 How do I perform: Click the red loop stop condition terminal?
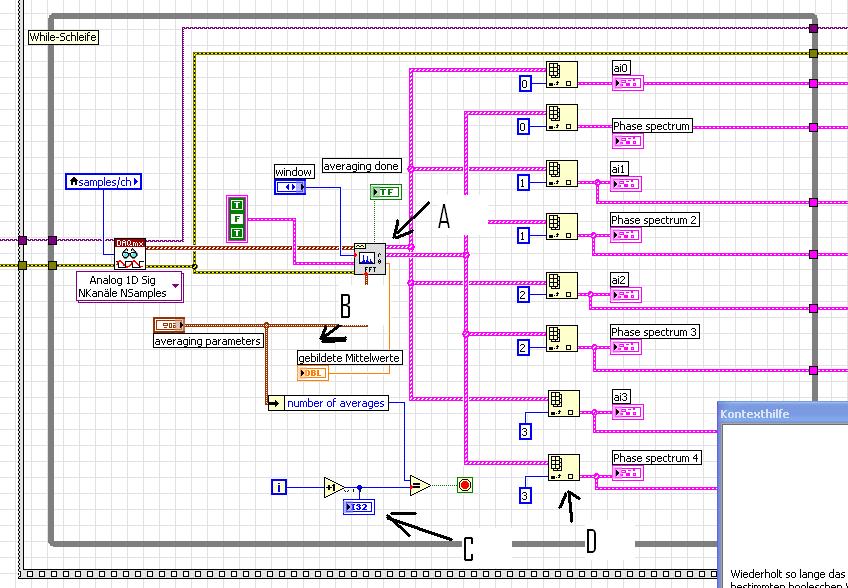465,485
